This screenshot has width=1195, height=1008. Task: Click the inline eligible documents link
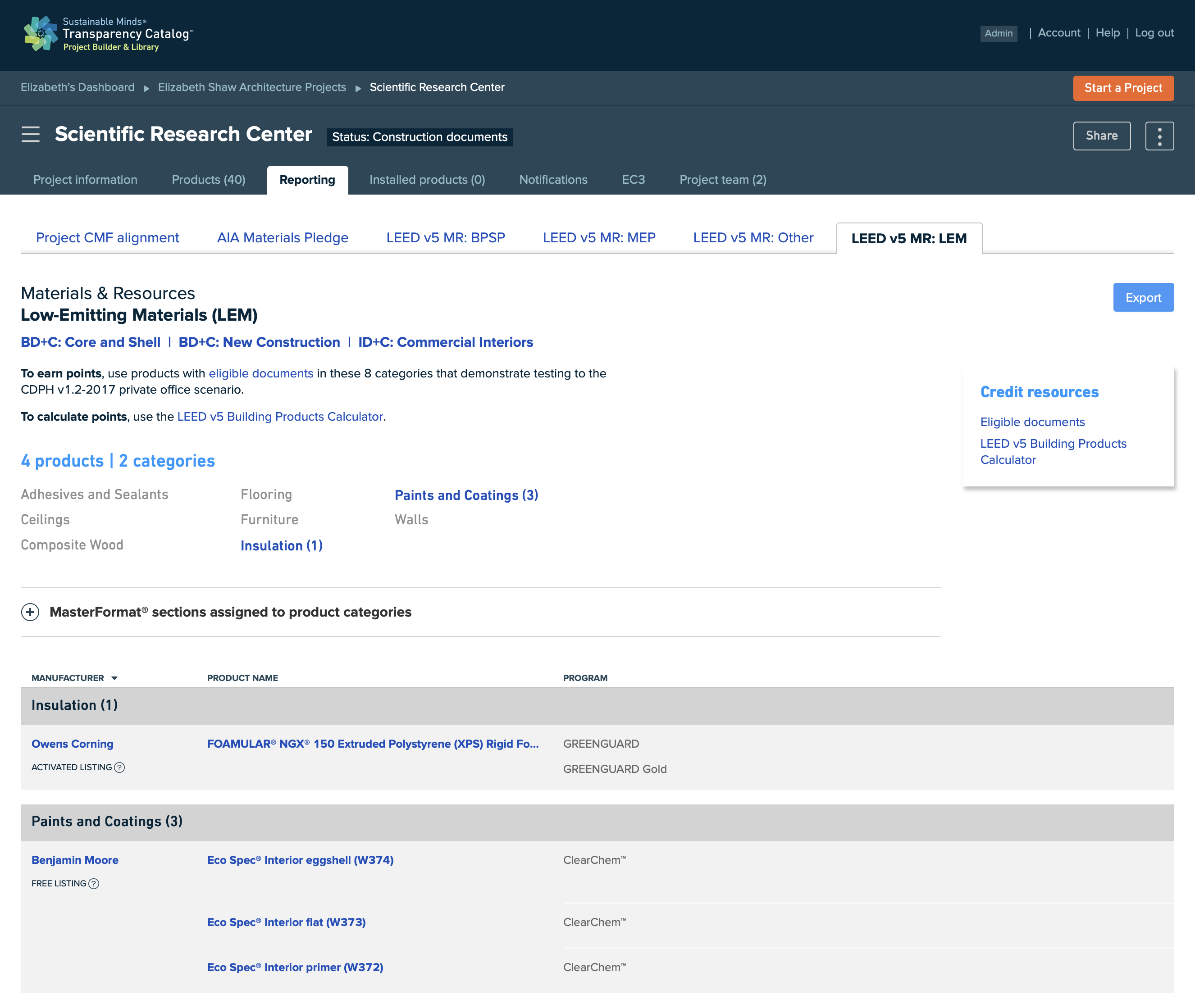(x=261, y=374)
